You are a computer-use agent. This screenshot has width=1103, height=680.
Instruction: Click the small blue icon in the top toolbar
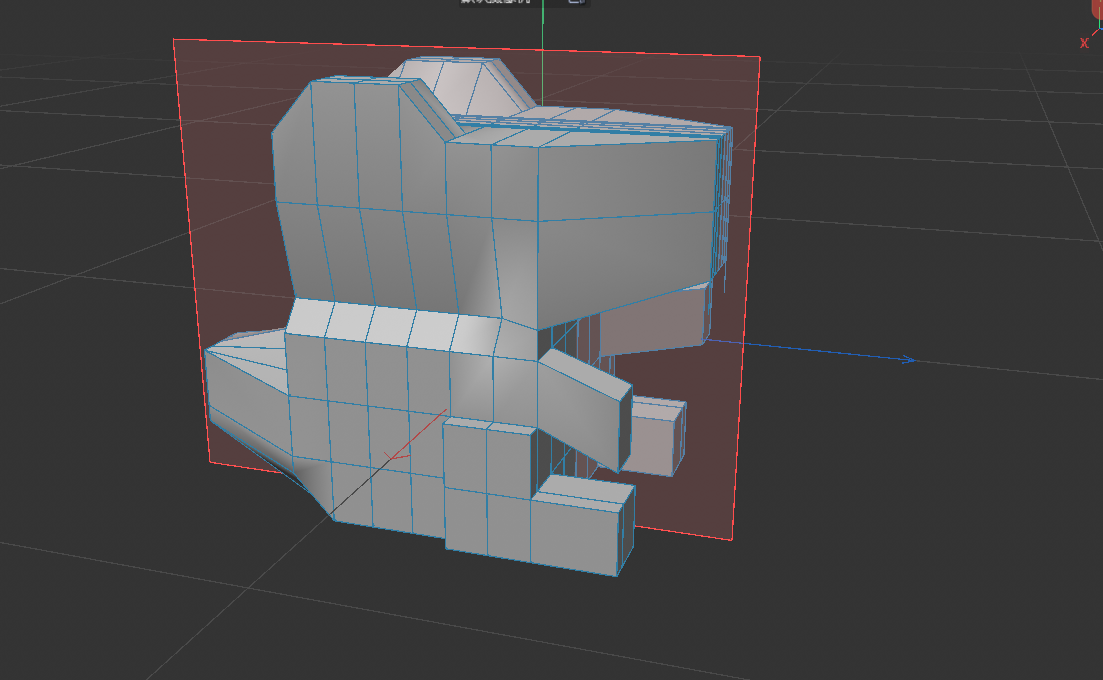coord(576,4)
